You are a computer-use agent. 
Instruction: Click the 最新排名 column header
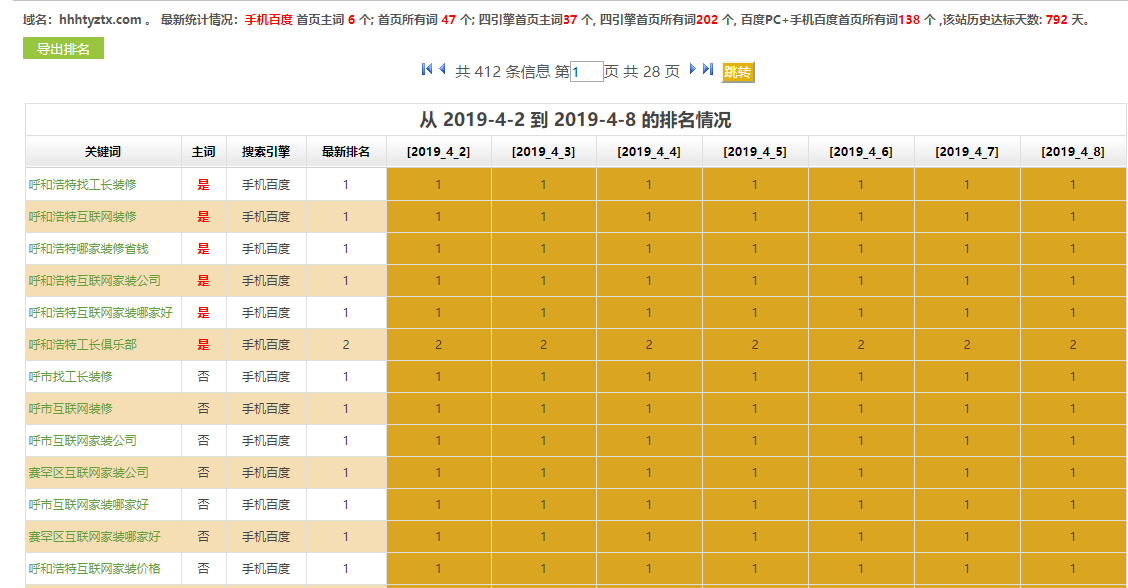[x=346, y=151]
